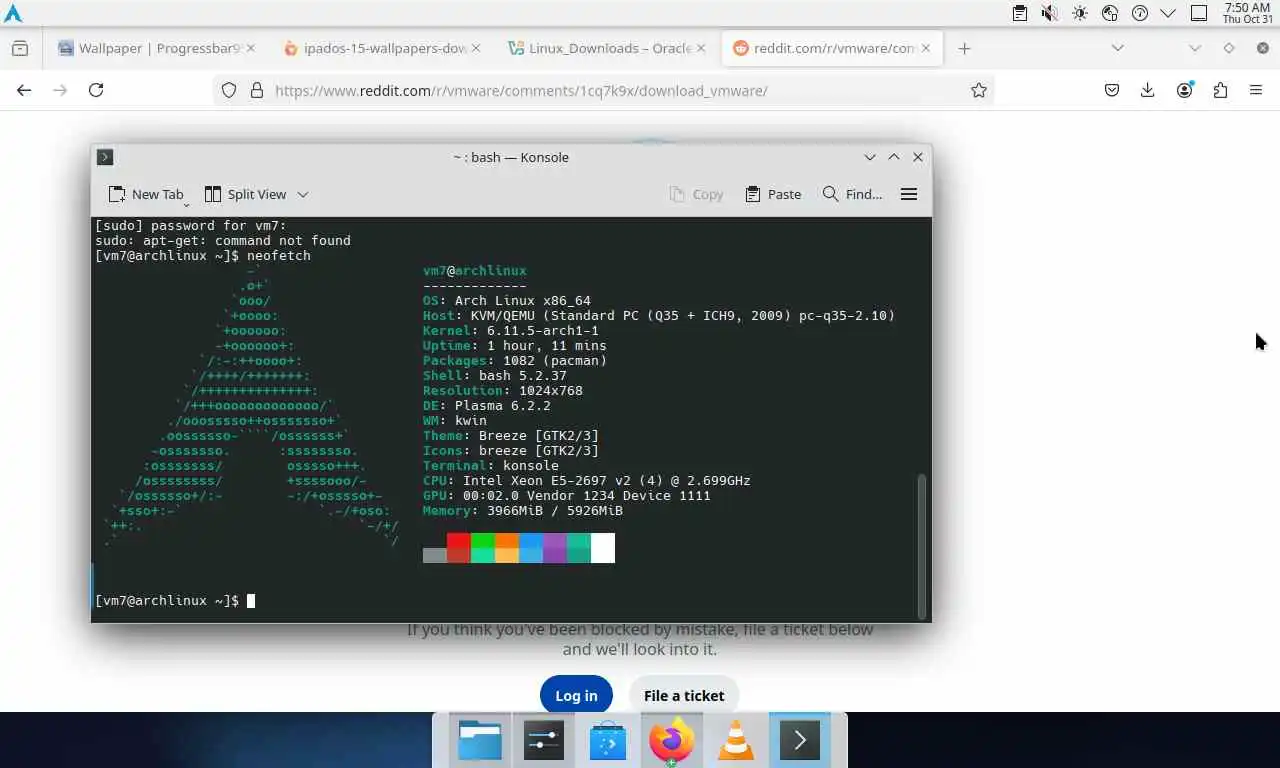View site security padlock information
Viewport: 1280px width, 768px height.
tap(256, 90)
